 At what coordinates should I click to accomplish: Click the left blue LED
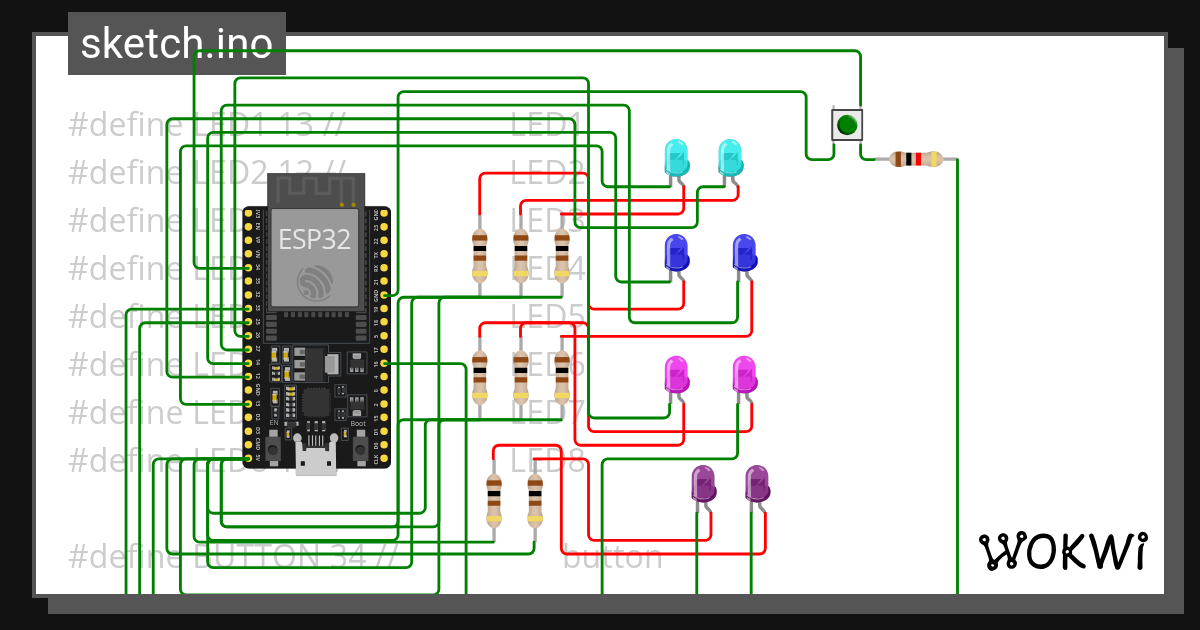point(678,250)
